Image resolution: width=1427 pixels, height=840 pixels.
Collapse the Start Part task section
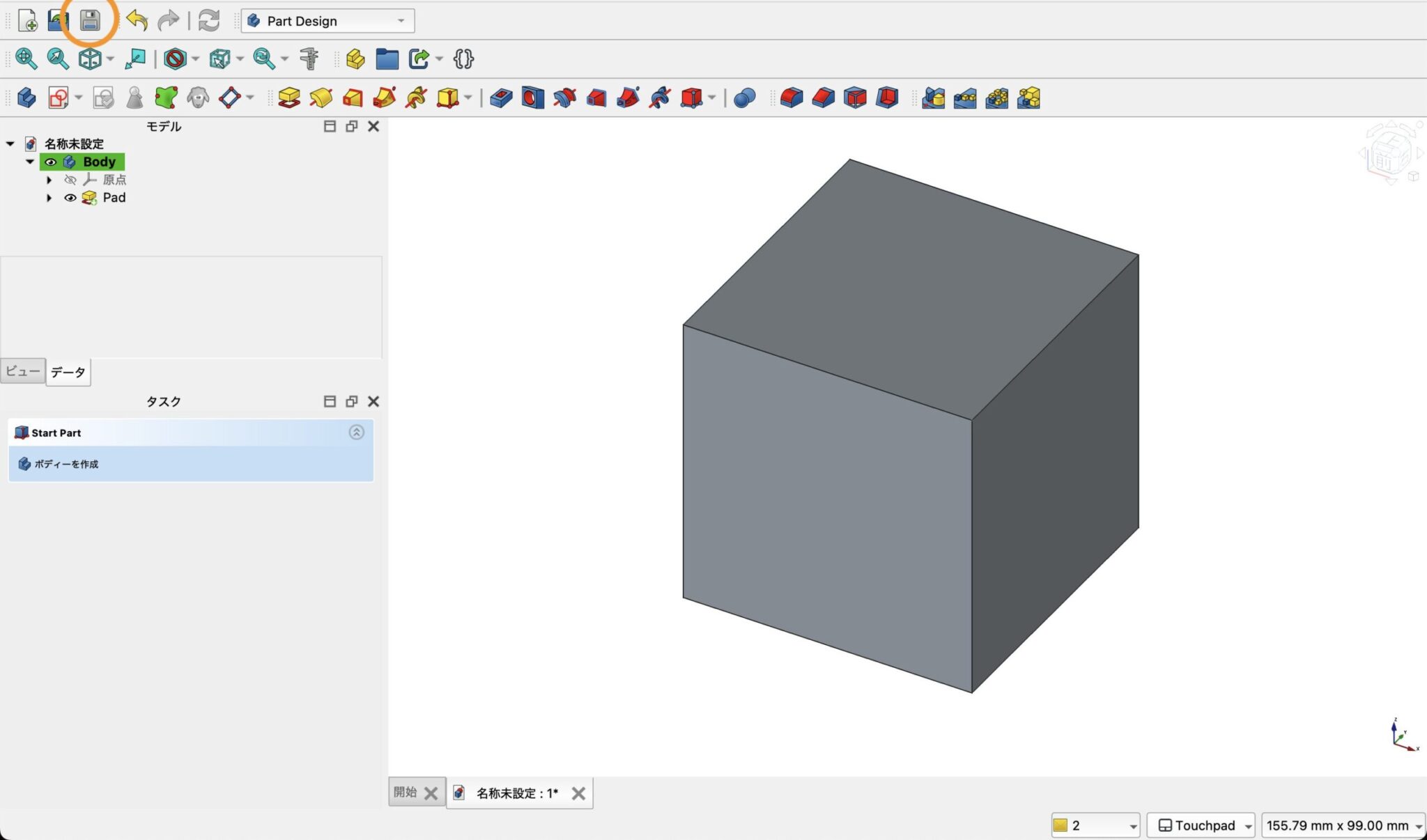pos(356,433)
